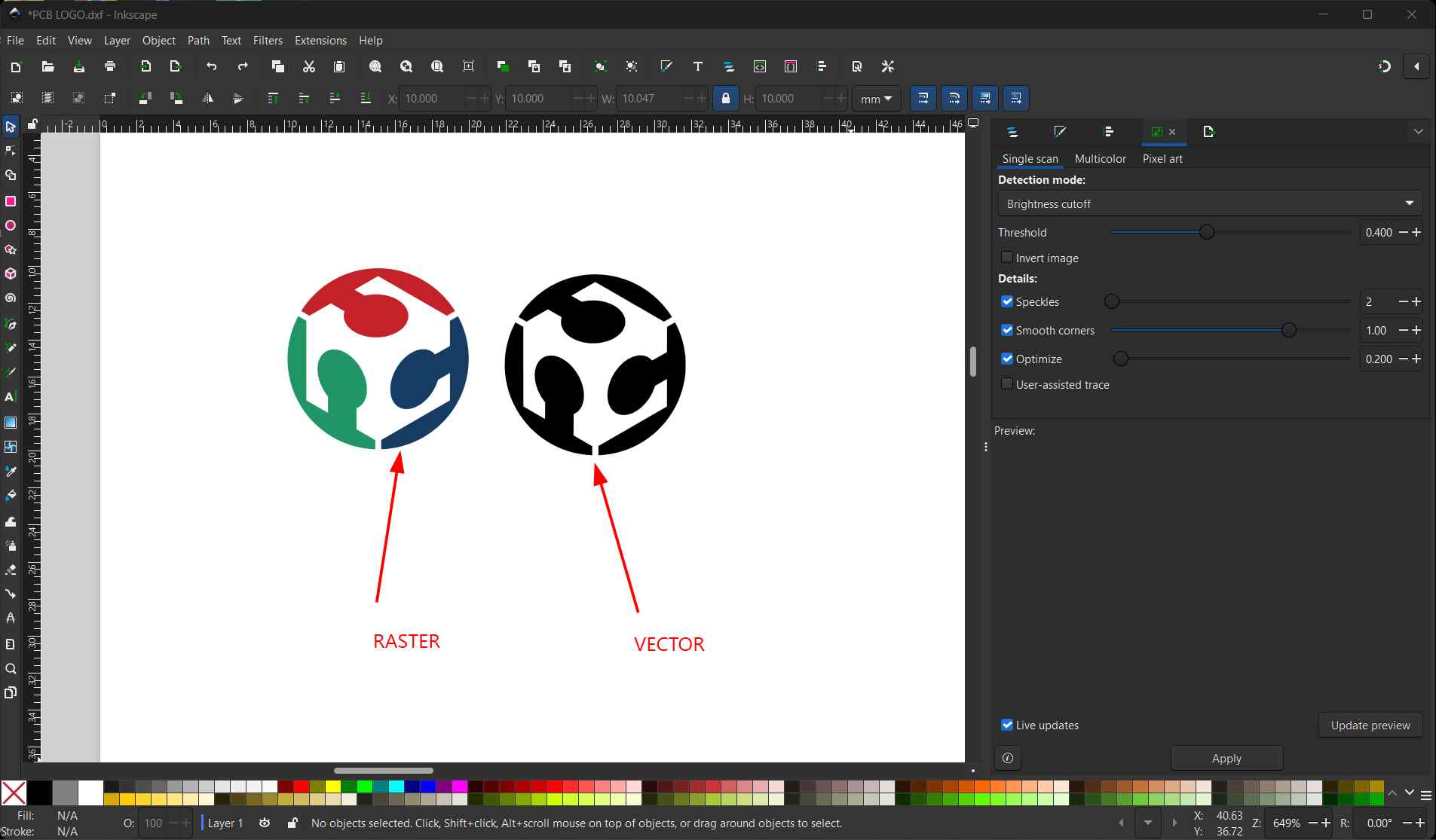Uncheck the Smooth corners checkbox
This screenshot has width=1436, height=840.
1007,330
